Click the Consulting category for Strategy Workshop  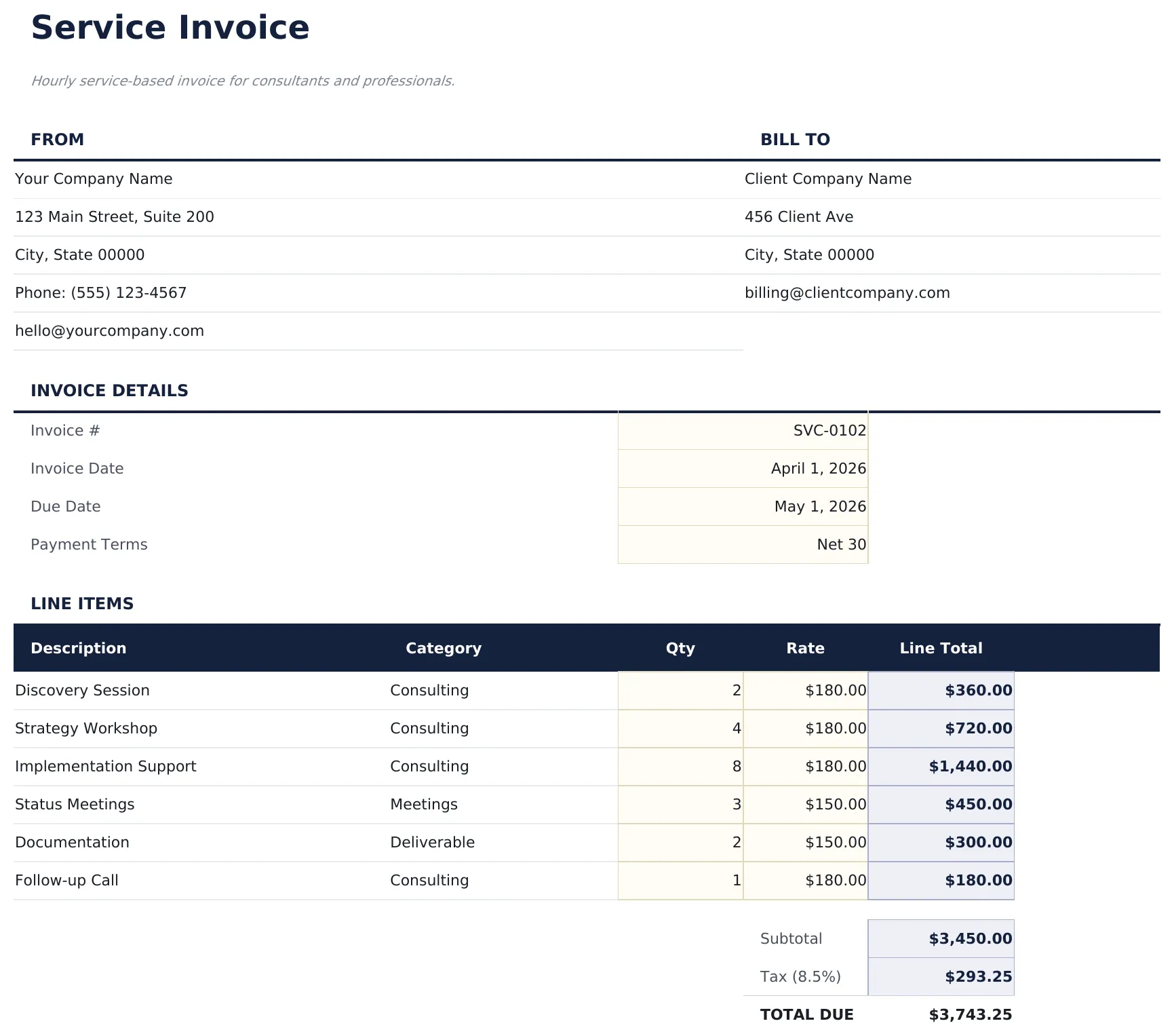(x=429, y=728)
